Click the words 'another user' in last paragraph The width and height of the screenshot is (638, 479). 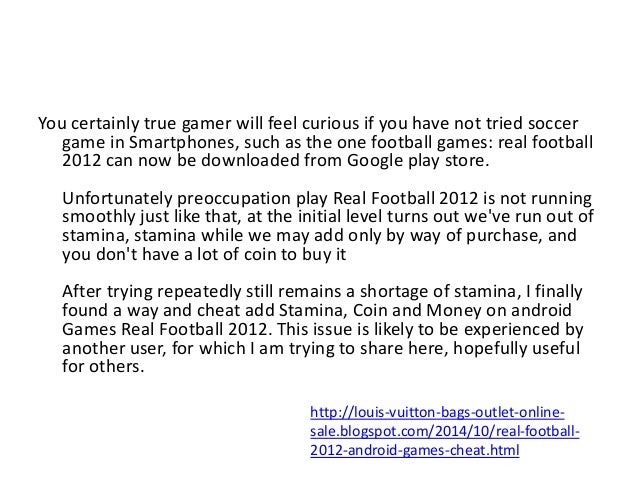point(114,348)
